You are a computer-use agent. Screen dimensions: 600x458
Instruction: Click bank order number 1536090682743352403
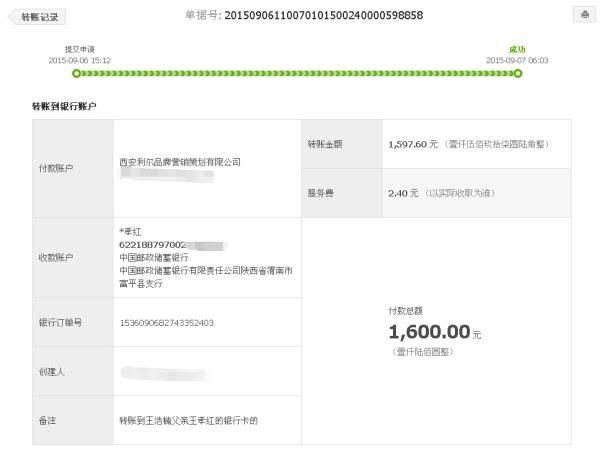pos(166,323)
